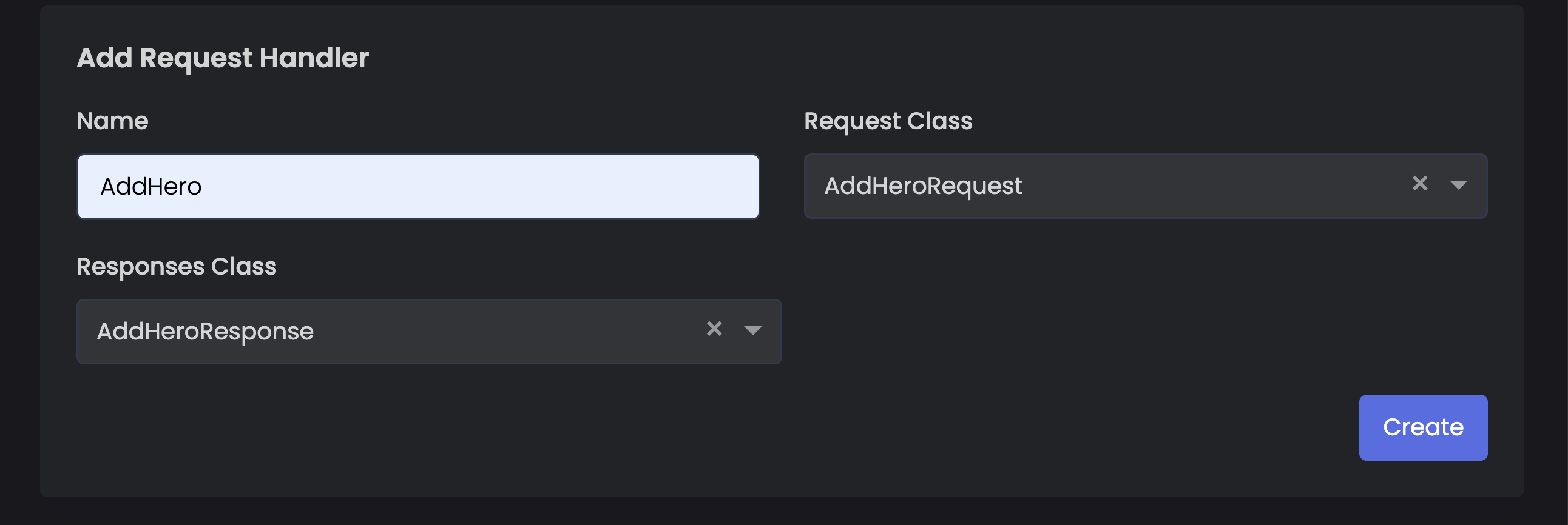Place cursor after AddHero text in Name field
This screenshot has height=525, width=1568.
(203, 187)
